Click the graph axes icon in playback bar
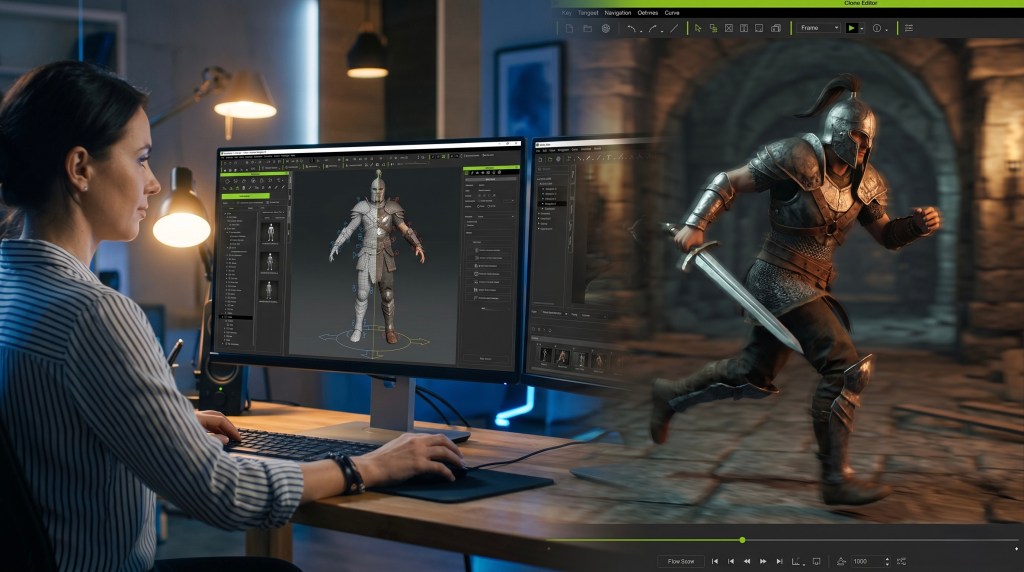 point(795,562)
